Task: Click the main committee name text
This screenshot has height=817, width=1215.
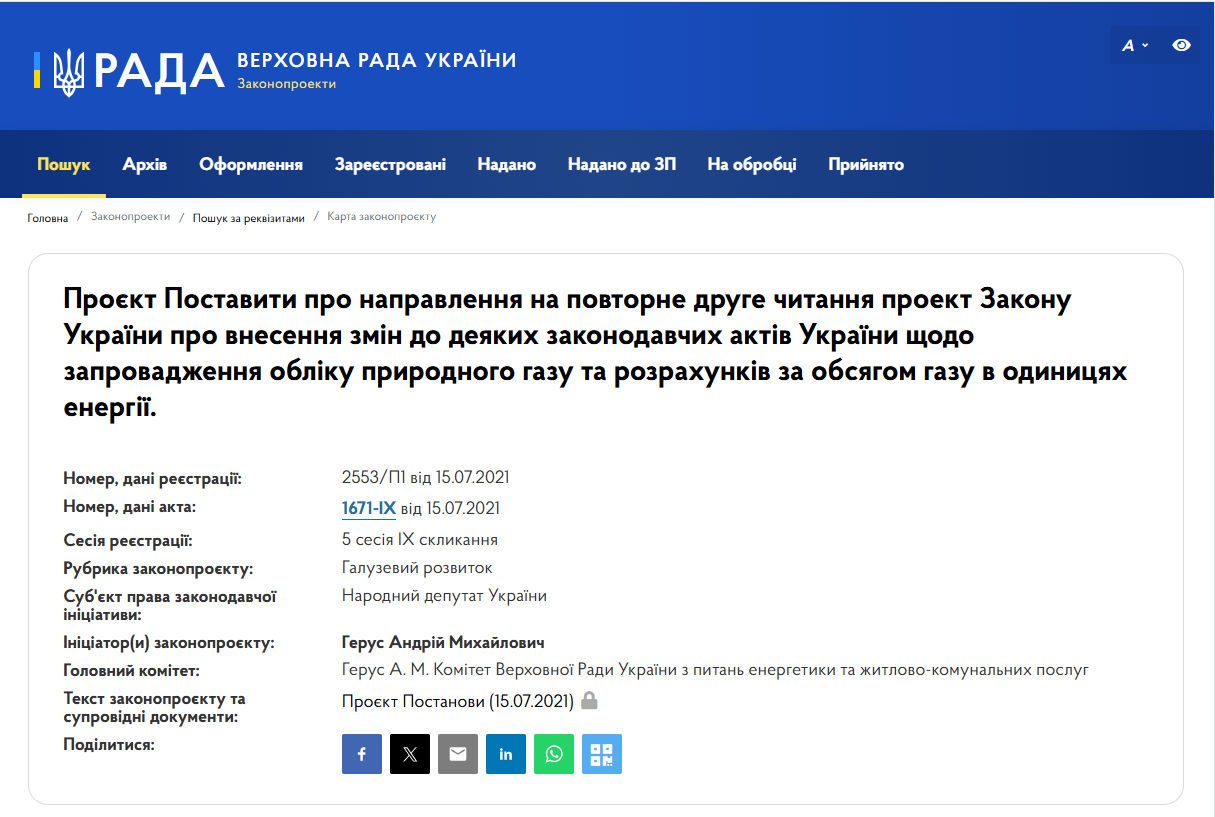Action: point(715,669)
